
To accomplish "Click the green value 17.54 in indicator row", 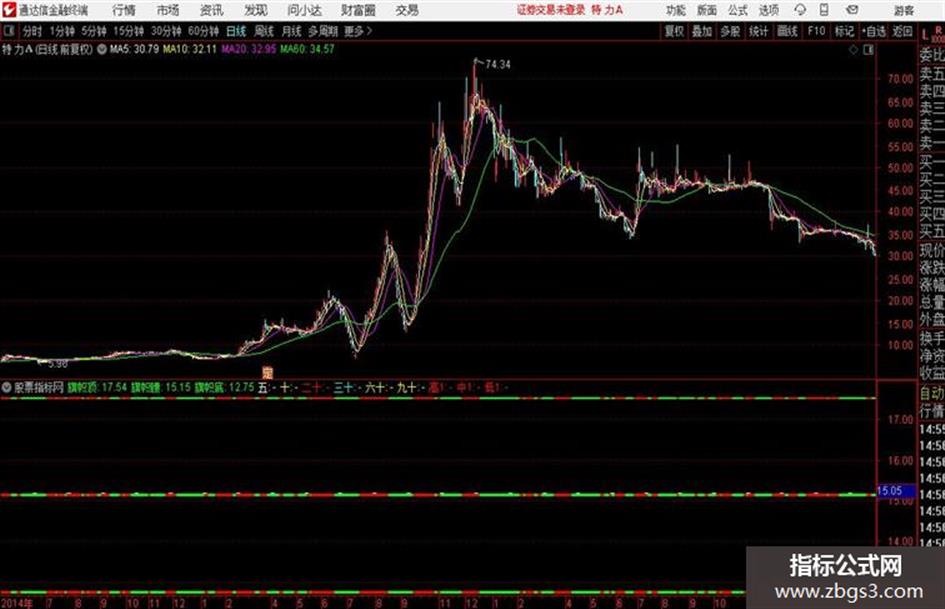I will click(115, 387).
